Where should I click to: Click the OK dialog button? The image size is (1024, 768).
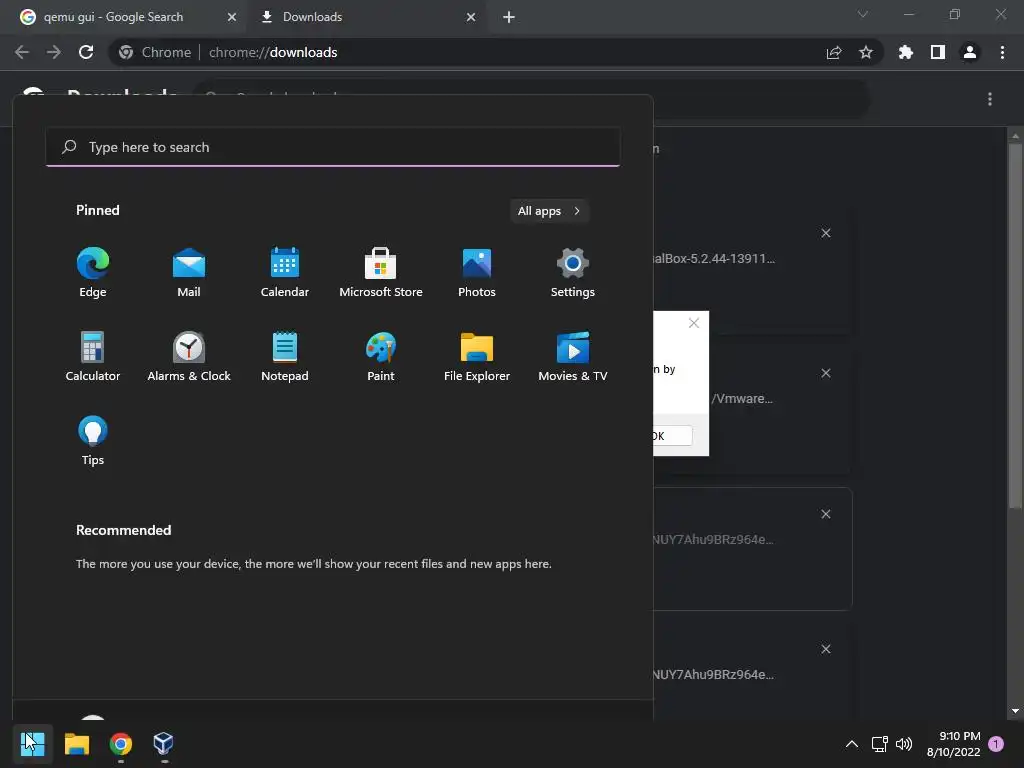coord(673,436)
